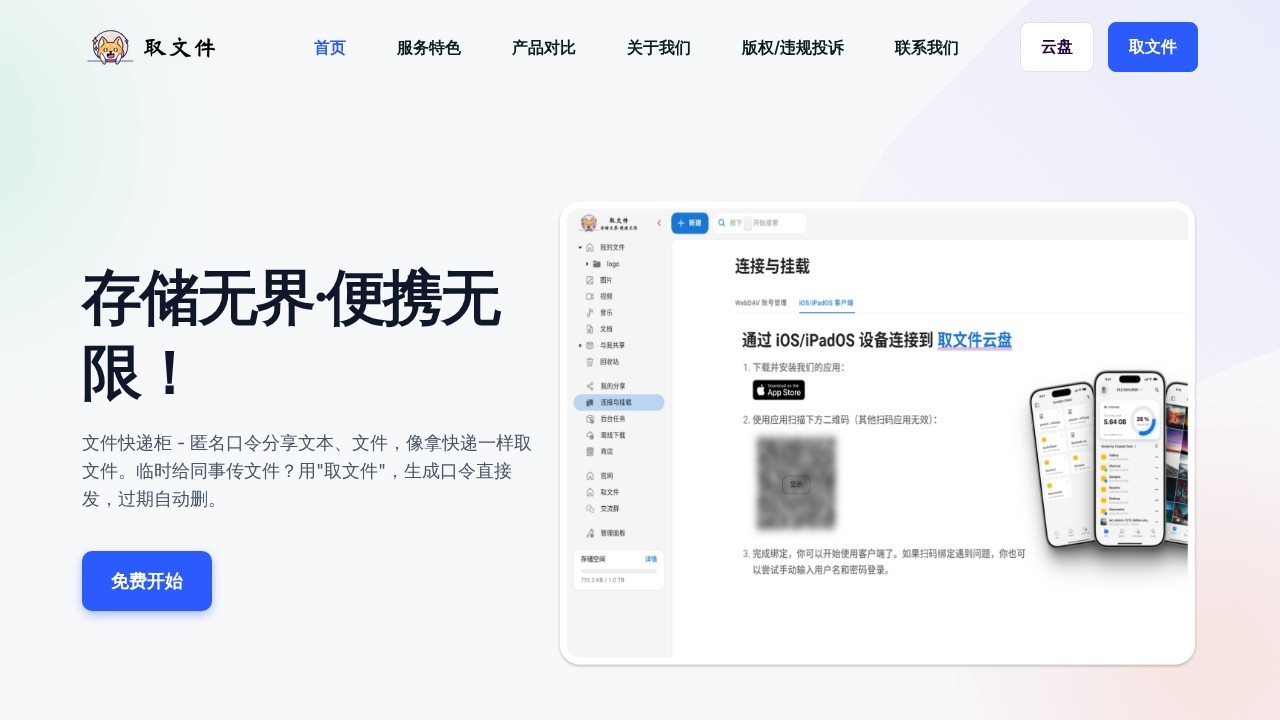Open the 取文件云盘 link in the guide
Image resolution: width=1280 pixels, height=720 pixels.
pos(973,341)
